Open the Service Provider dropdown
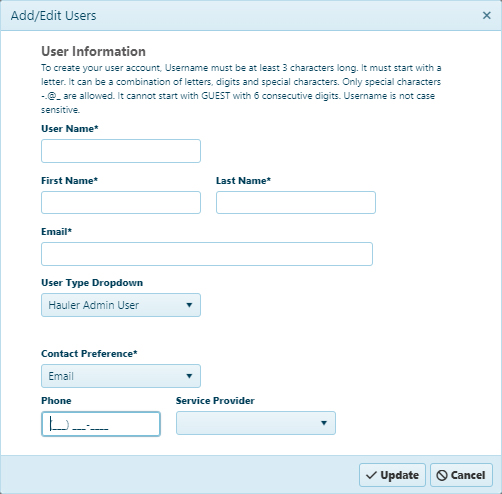The height and width of the screenshot is (494, 502). click(256, 423)
